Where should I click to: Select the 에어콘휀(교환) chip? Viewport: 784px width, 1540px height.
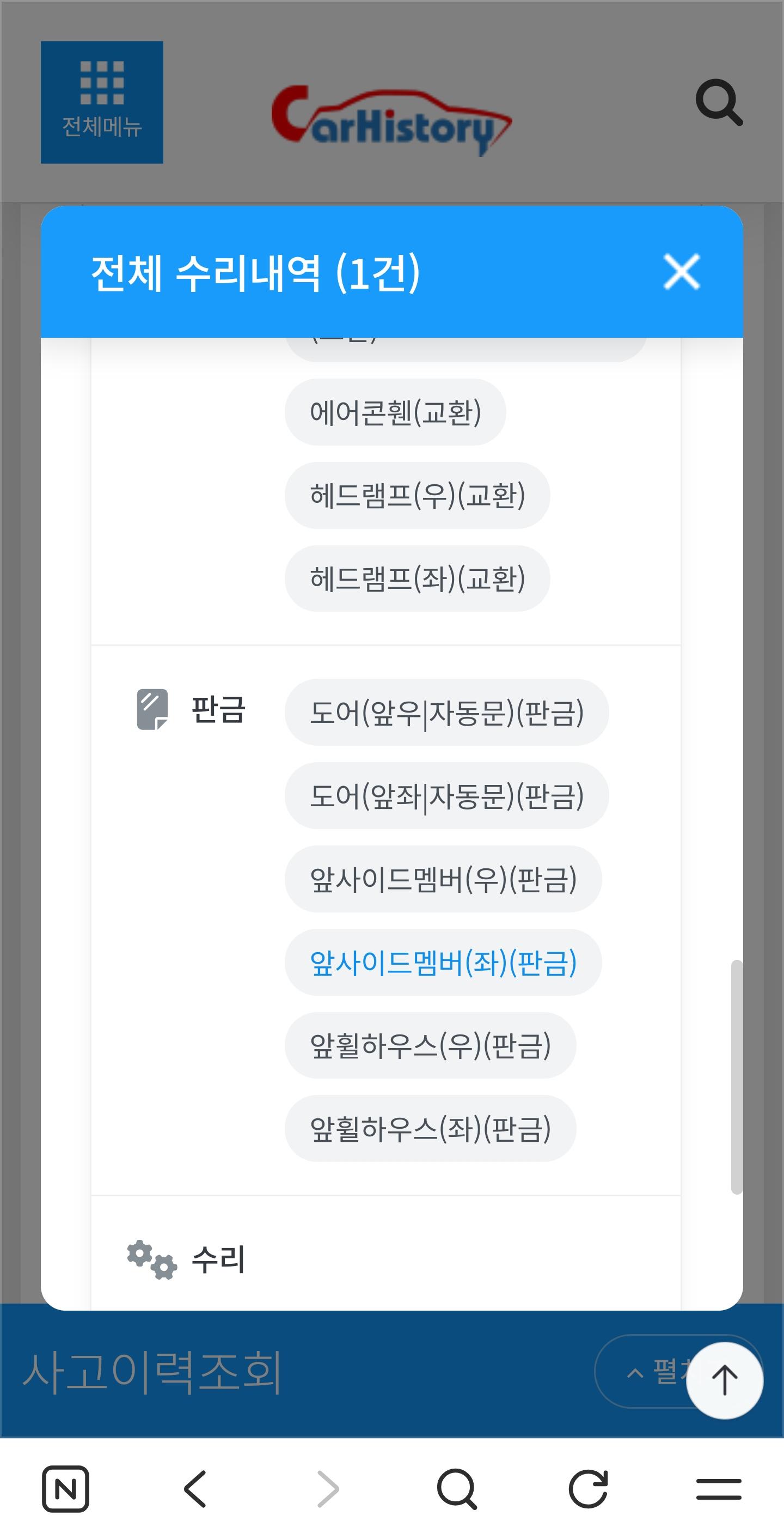(x=395, y=412)
